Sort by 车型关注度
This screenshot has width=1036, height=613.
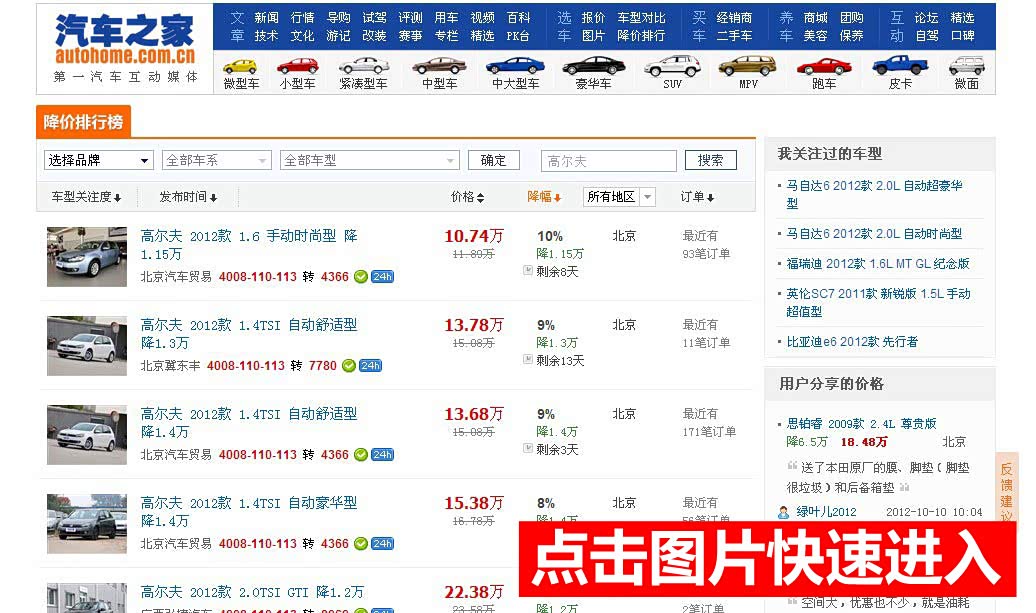point(87,197)
